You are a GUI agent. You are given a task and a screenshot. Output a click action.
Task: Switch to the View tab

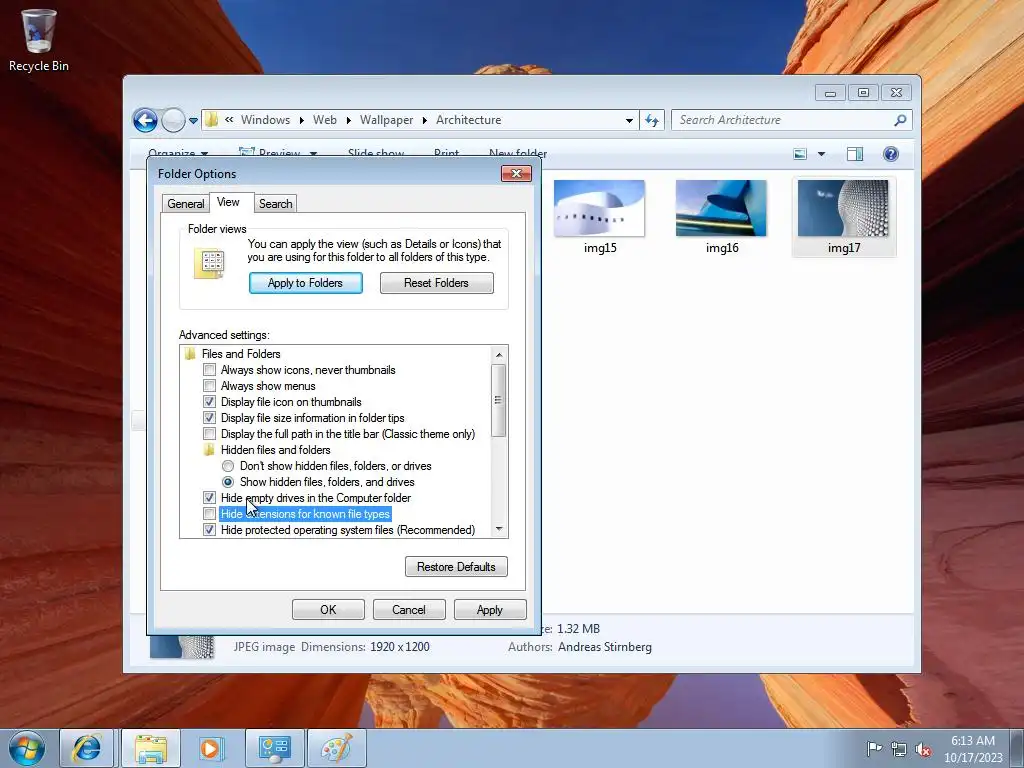229,202
